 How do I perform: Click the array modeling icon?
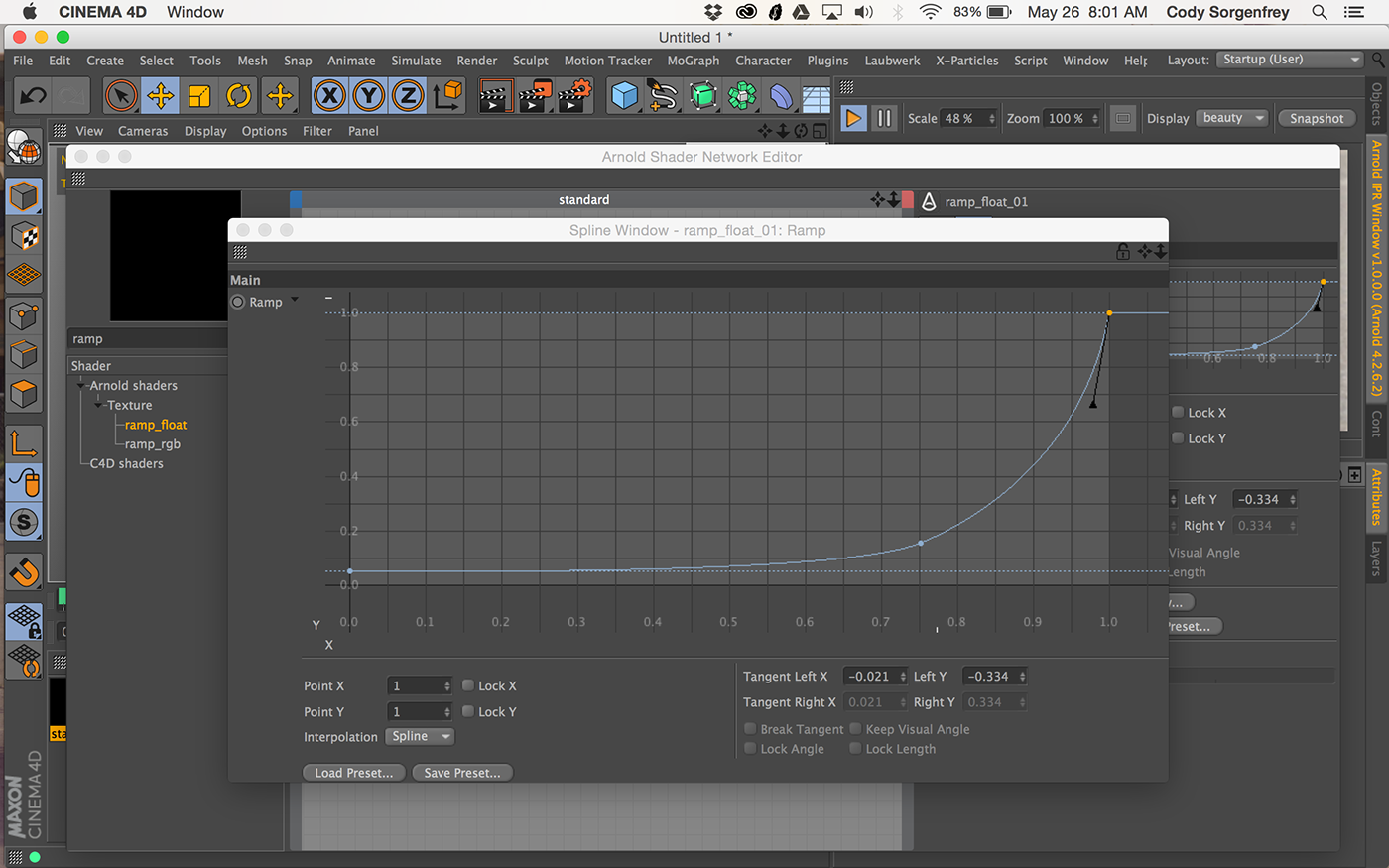(742, 96)
